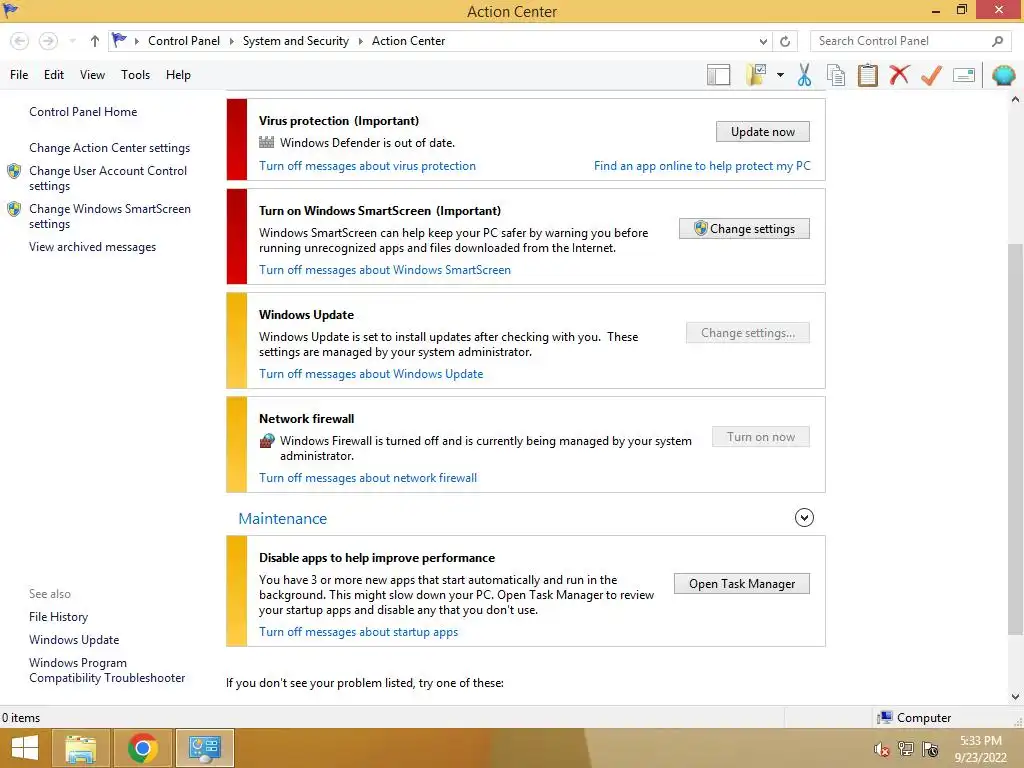Click the Classic Shell settings icon
1024x768 pixels.
(x=1004, y=75)
